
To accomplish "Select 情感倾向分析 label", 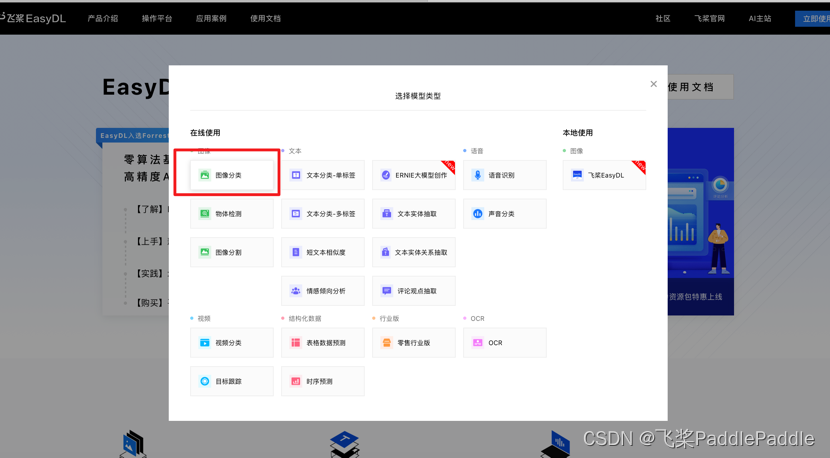I will coord(326,291).
